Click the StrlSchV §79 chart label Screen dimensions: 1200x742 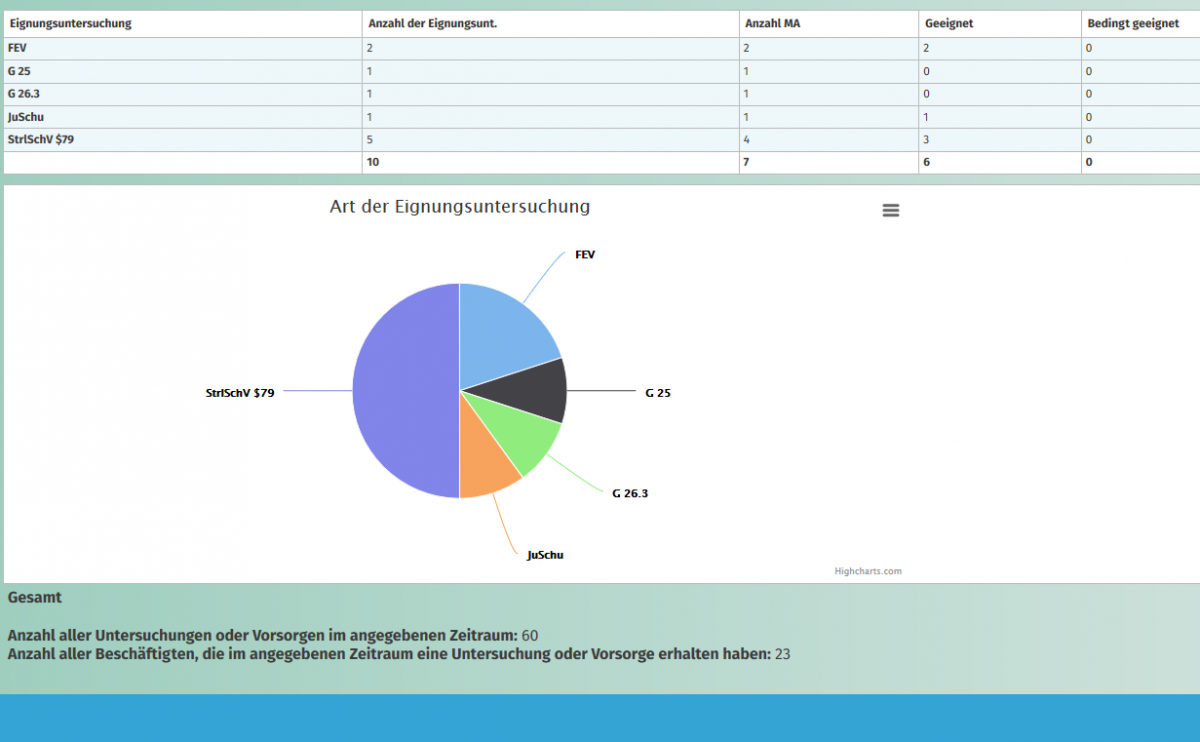click(239, 393)
